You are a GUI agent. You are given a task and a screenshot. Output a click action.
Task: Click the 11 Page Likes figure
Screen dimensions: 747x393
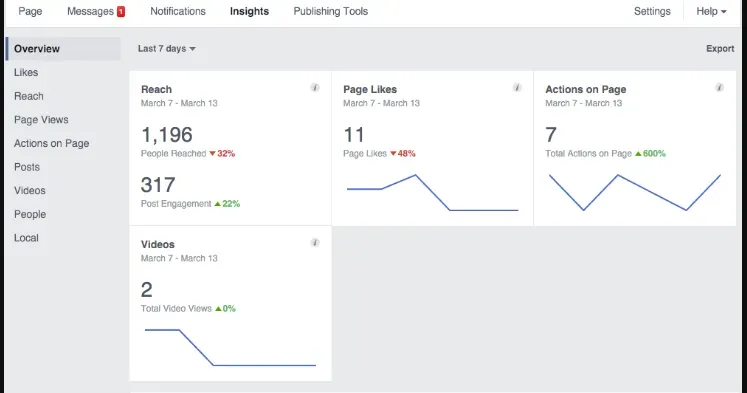[354, 135]
